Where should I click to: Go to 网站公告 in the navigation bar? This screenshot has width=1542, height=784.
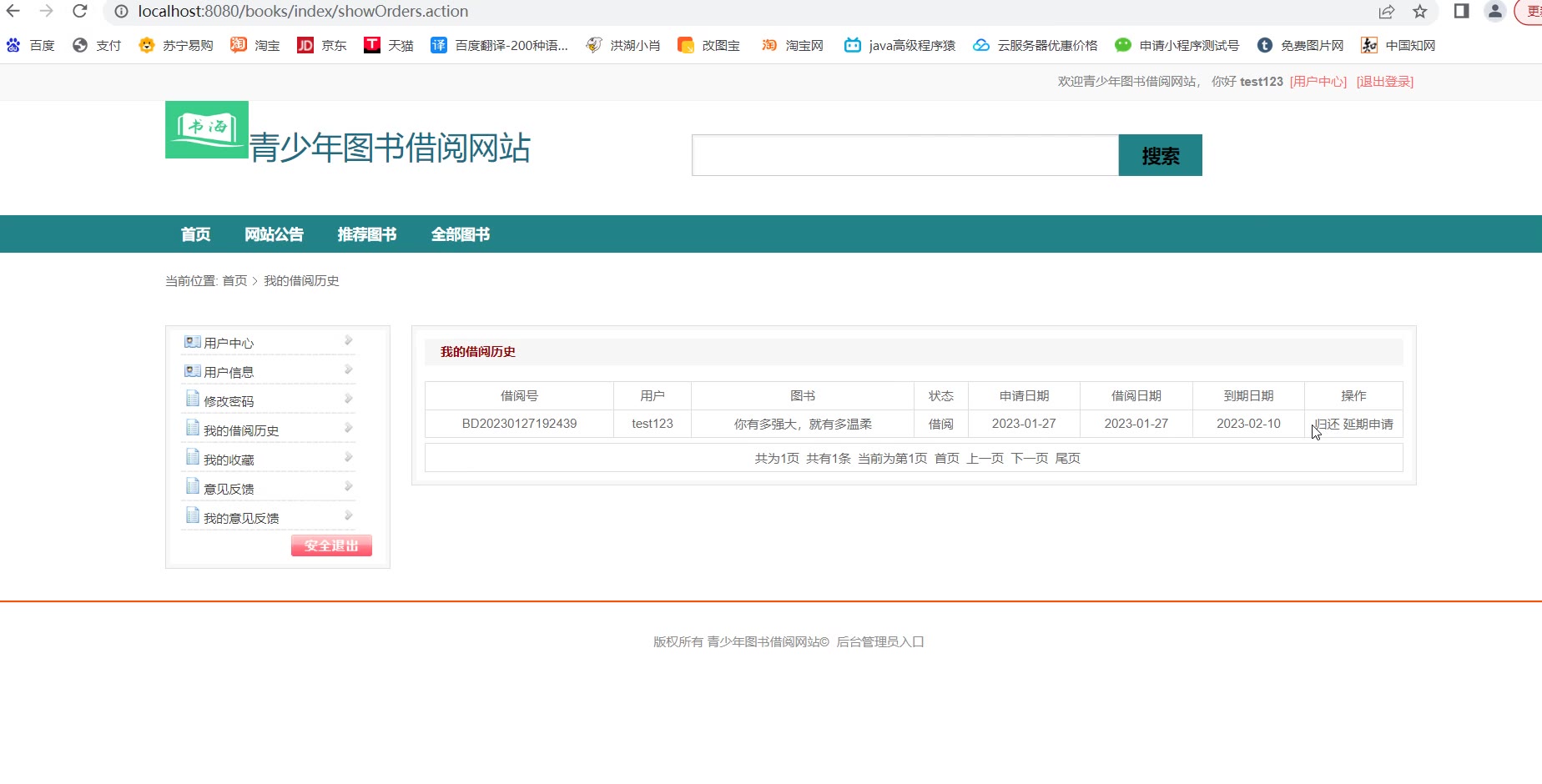(274, 234)
